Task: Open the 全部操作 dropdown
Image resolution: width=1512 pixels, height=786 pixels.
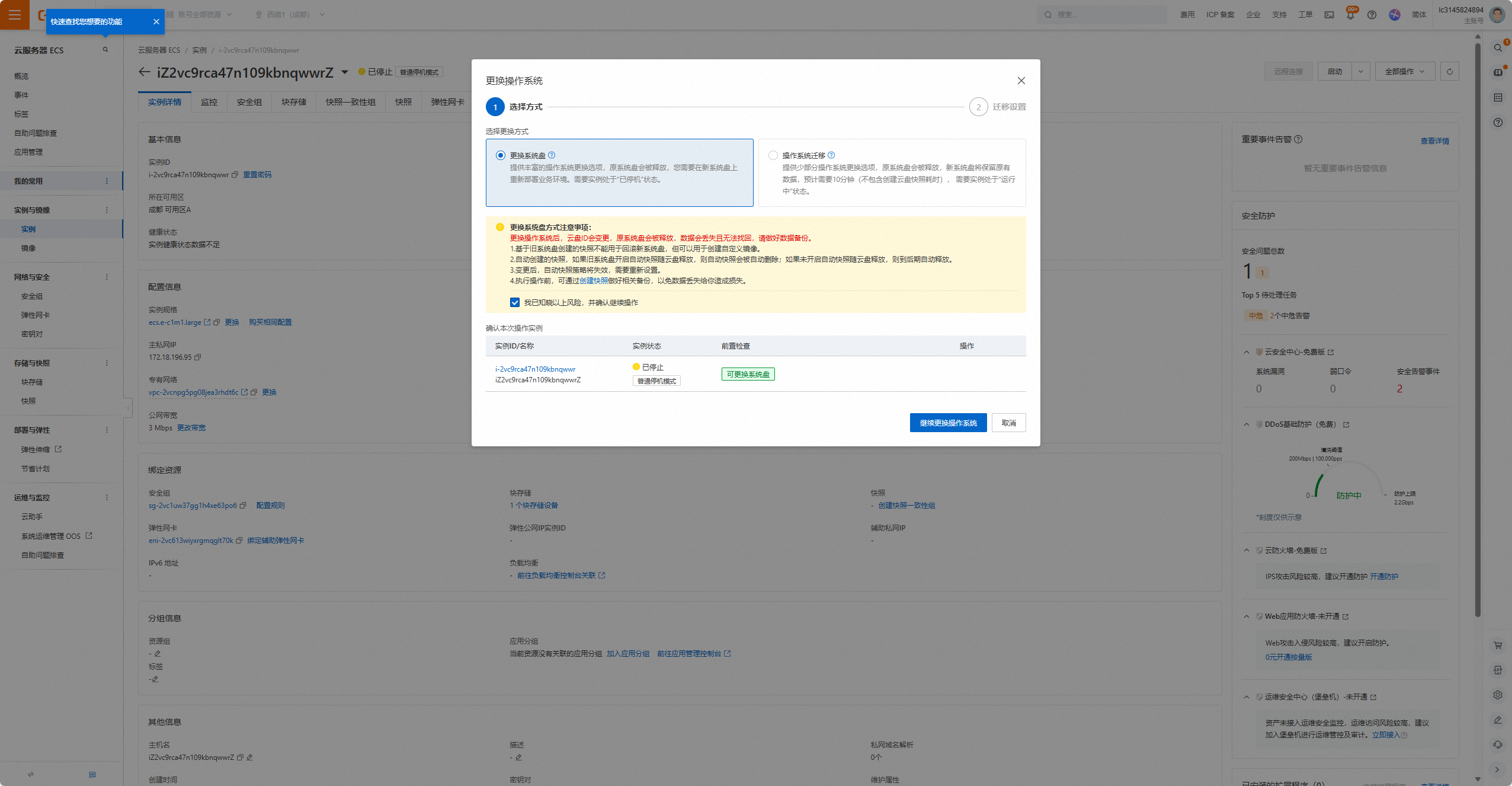Action: click(x=1404, y=72)
